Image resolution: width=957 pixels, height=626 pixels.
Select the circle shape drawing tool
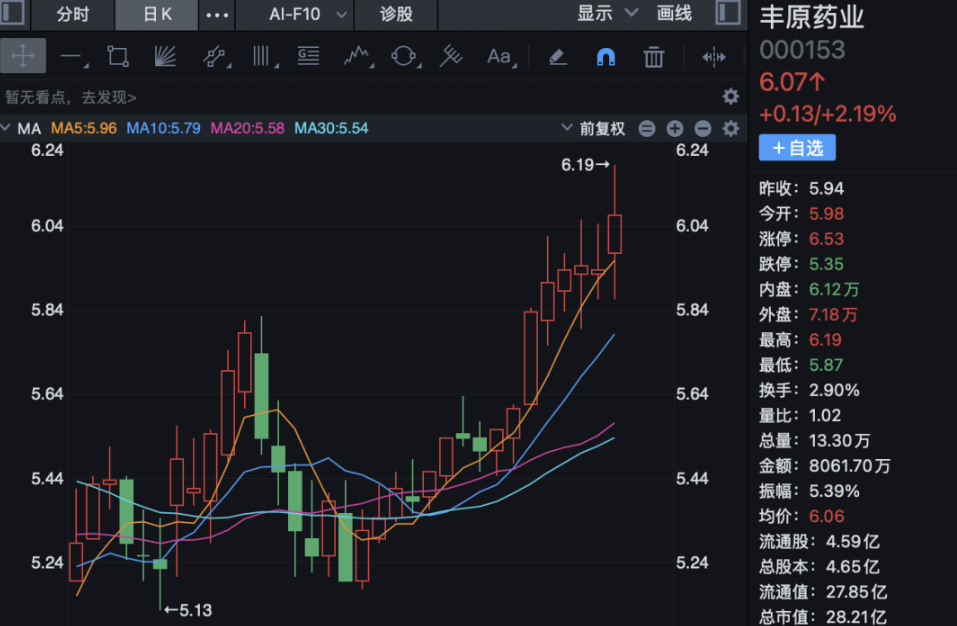[x=405, y=57]
